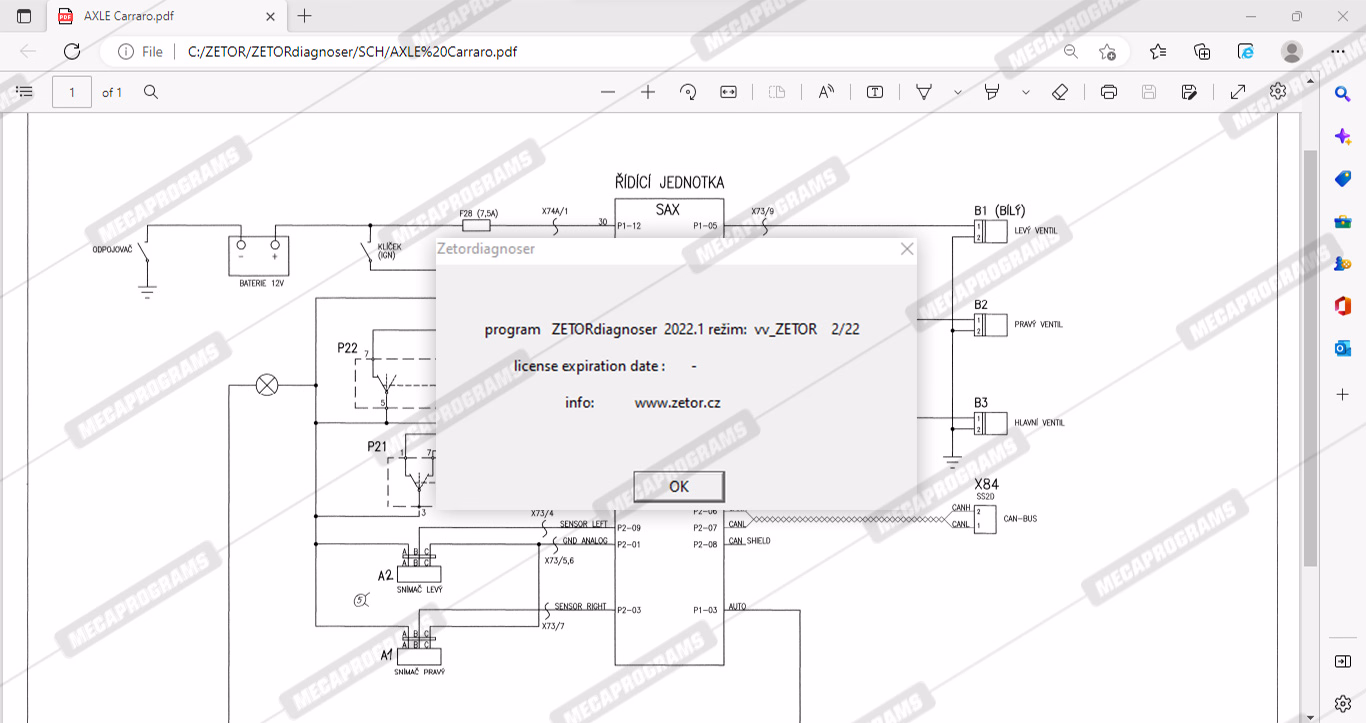Viewport: 1366px width, 723px height.
Task: Click the vertical scrollbar of the PDF
Action: (x=1311, y=360)
